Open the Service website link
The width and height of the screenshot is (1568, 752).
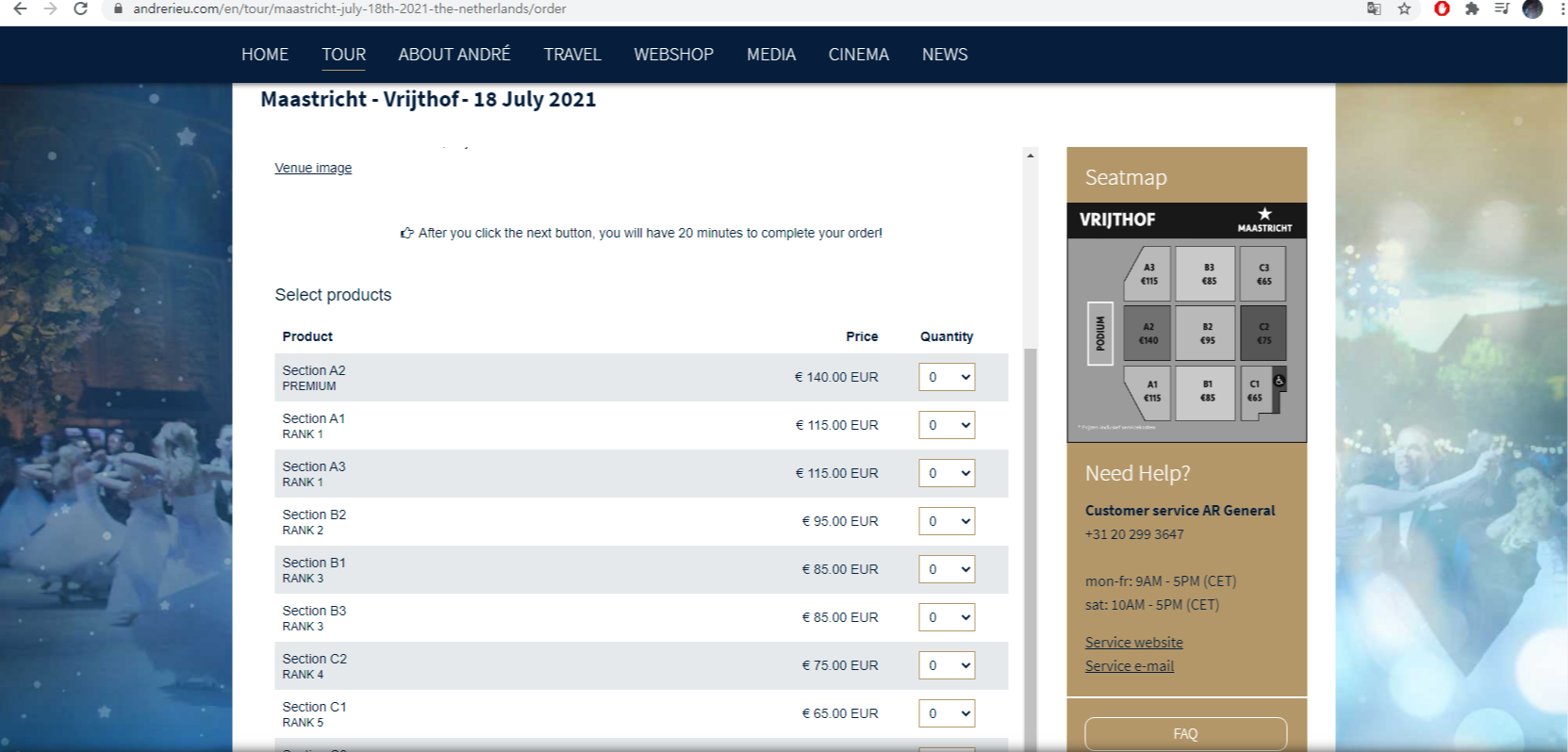pos(1133,643)
